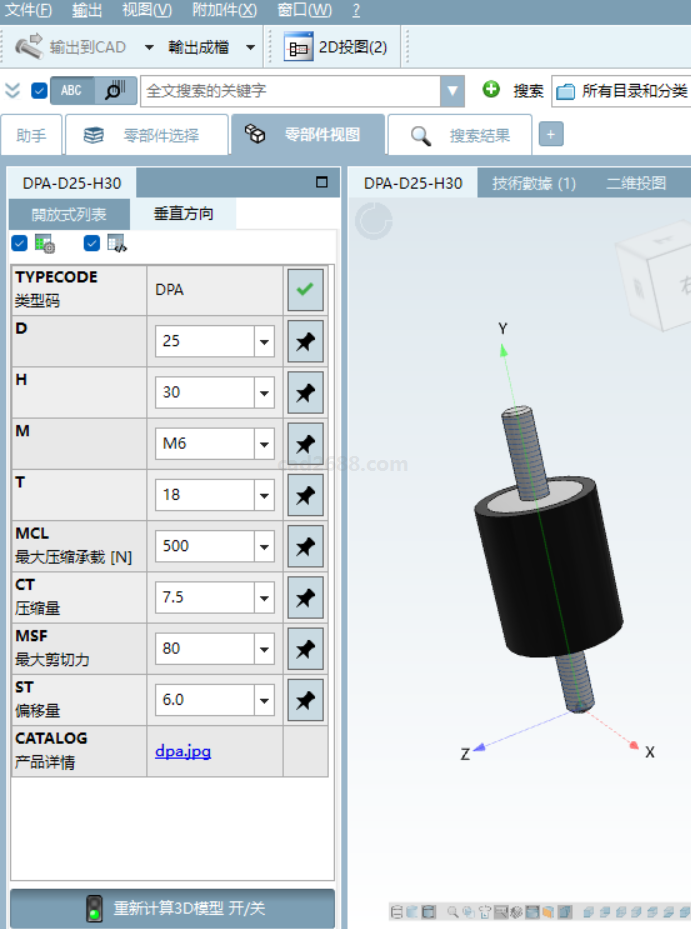Toggle the checkbox next to ABC search
The width and height of the screenshot is (691, 929).
(40, 91)
